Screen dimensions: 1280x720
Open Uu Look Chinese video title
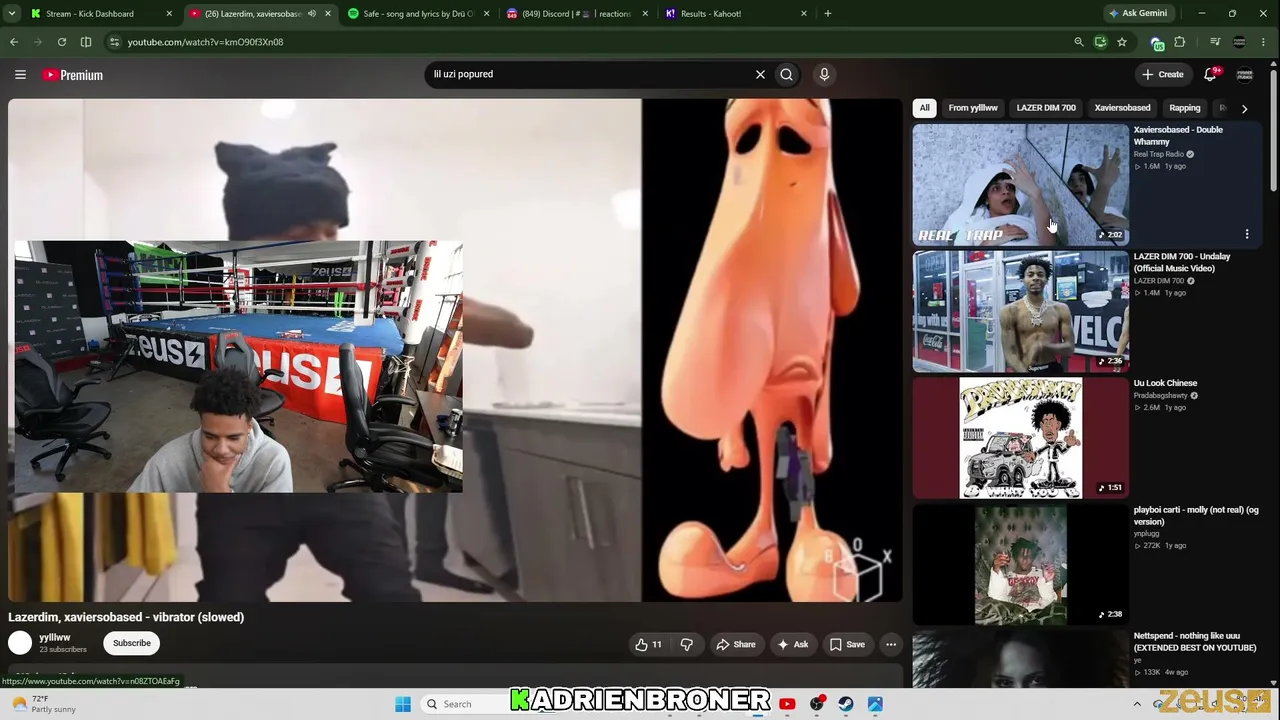pyautogui.click(x=1165, y=383)
